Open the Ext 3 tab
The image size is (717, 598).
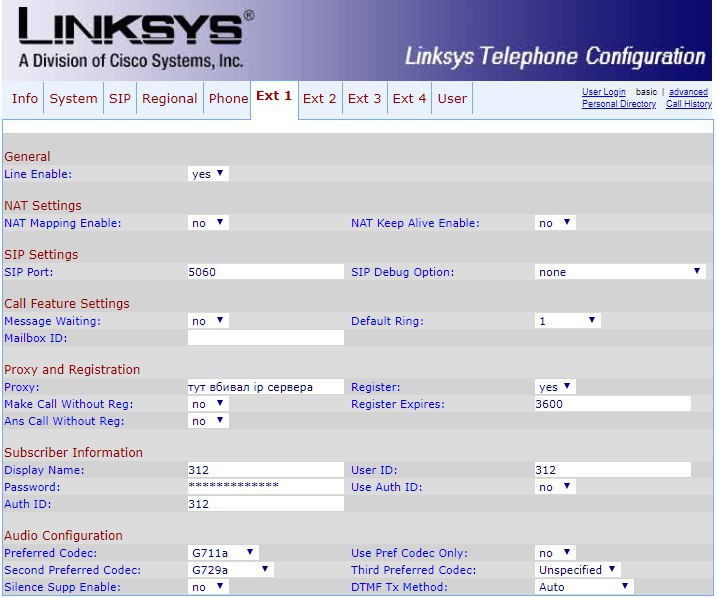coord(364,98)
